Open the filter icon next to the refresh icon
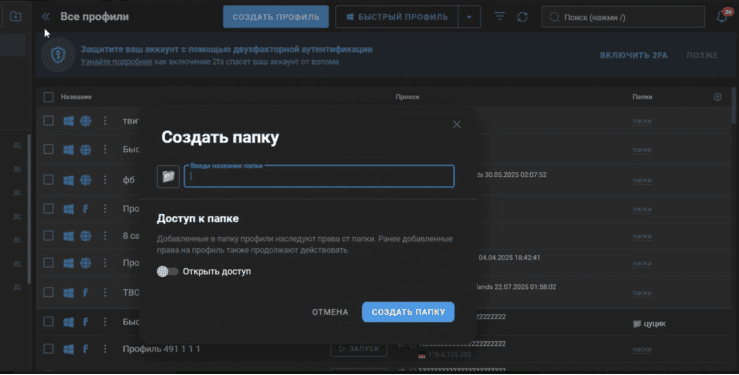Viewport: 739px width, 375px height. pos(500,16)
